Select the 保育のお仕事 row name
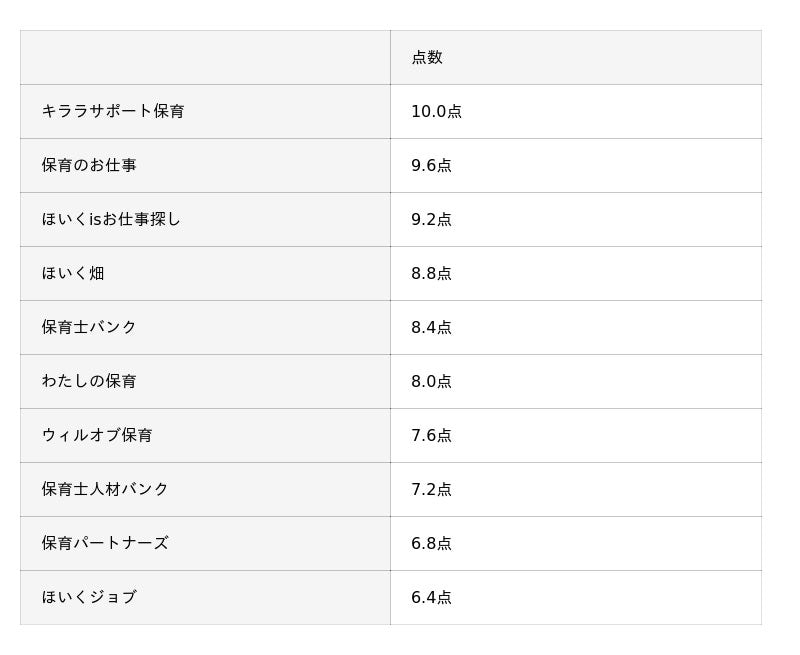 tap(89, 166)
